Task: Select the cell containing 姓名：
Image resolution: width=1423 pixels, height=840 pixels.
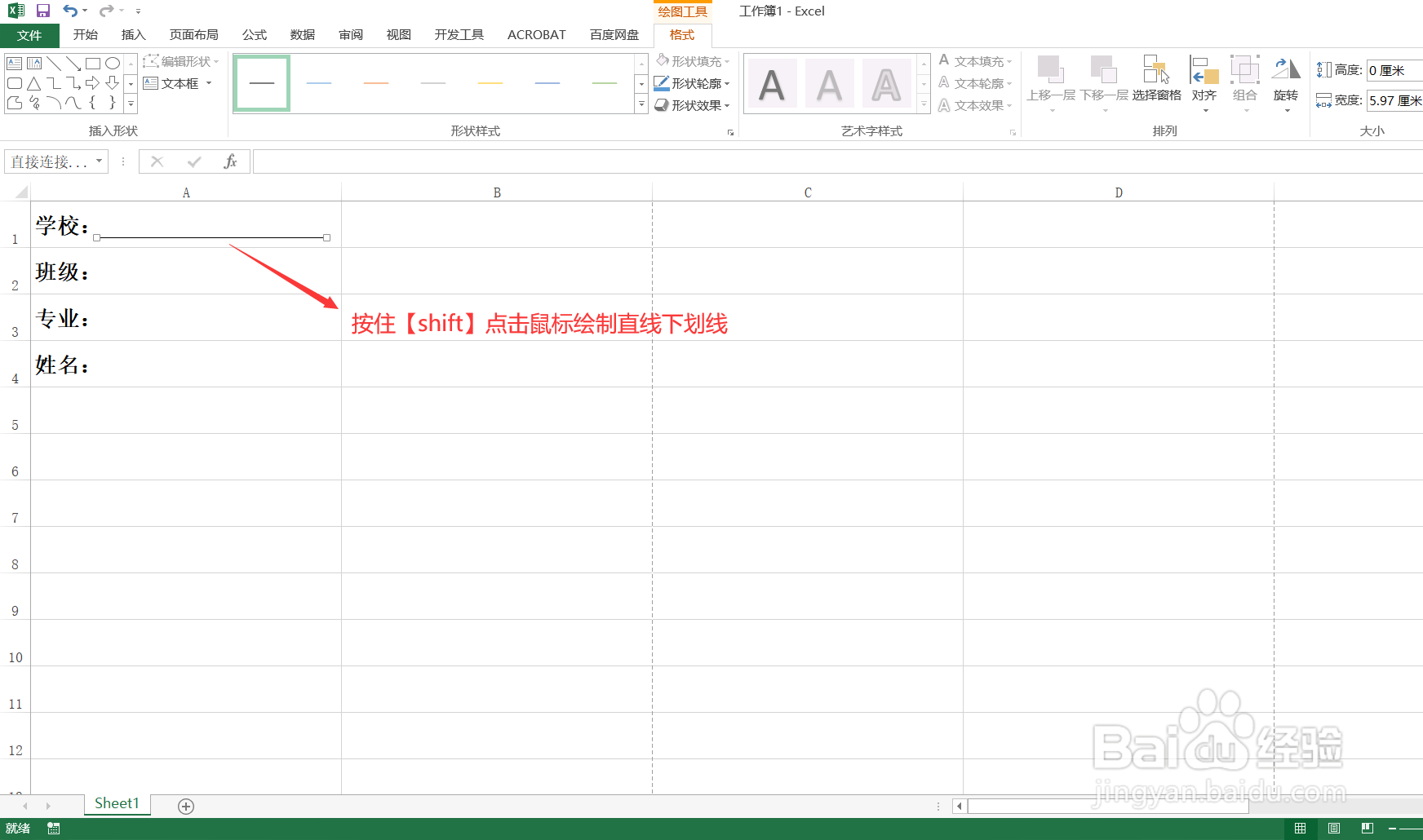Action: pos(186,364)
